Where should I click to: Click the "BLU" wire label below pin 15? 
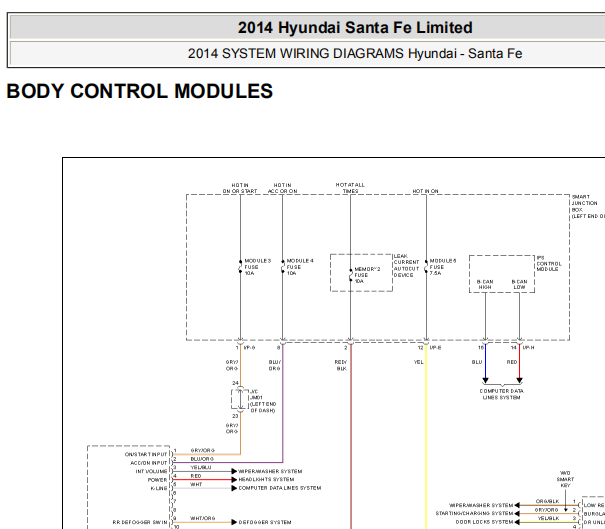[x=477, y=362]
